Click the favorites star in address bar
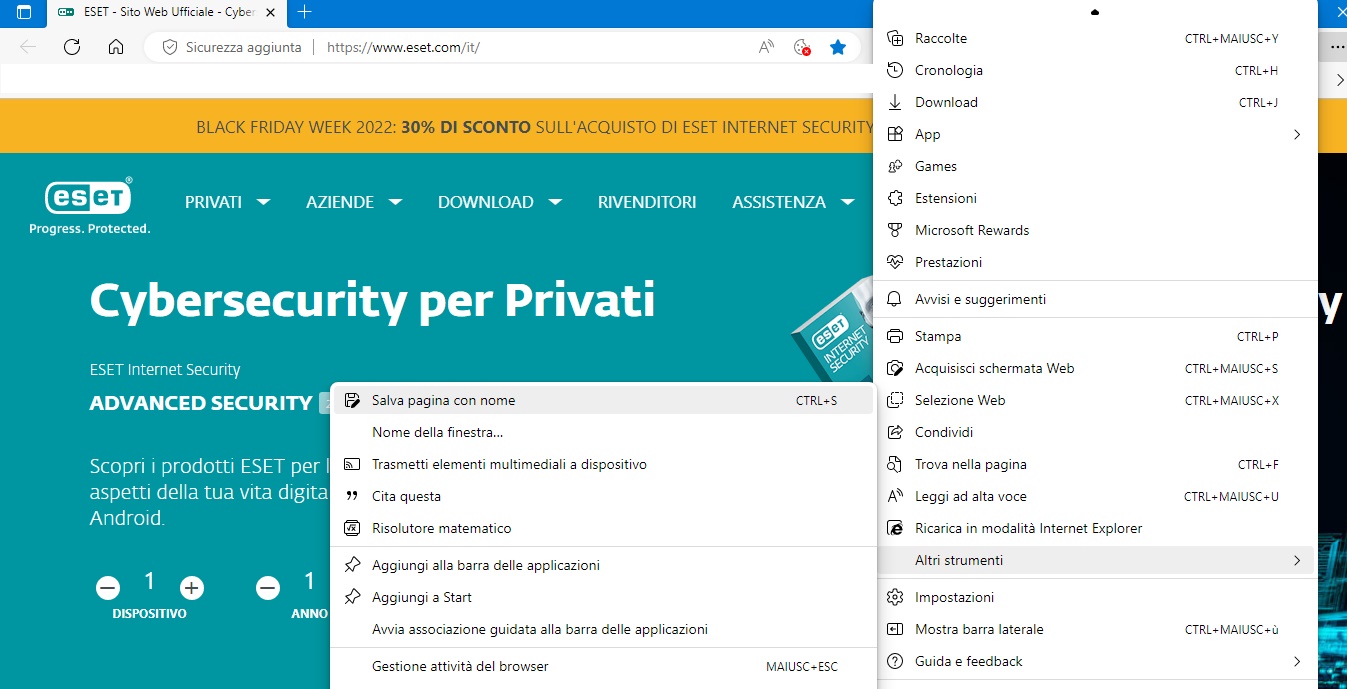The height and width of the screenshot is (689, 1347). point(838,47)
